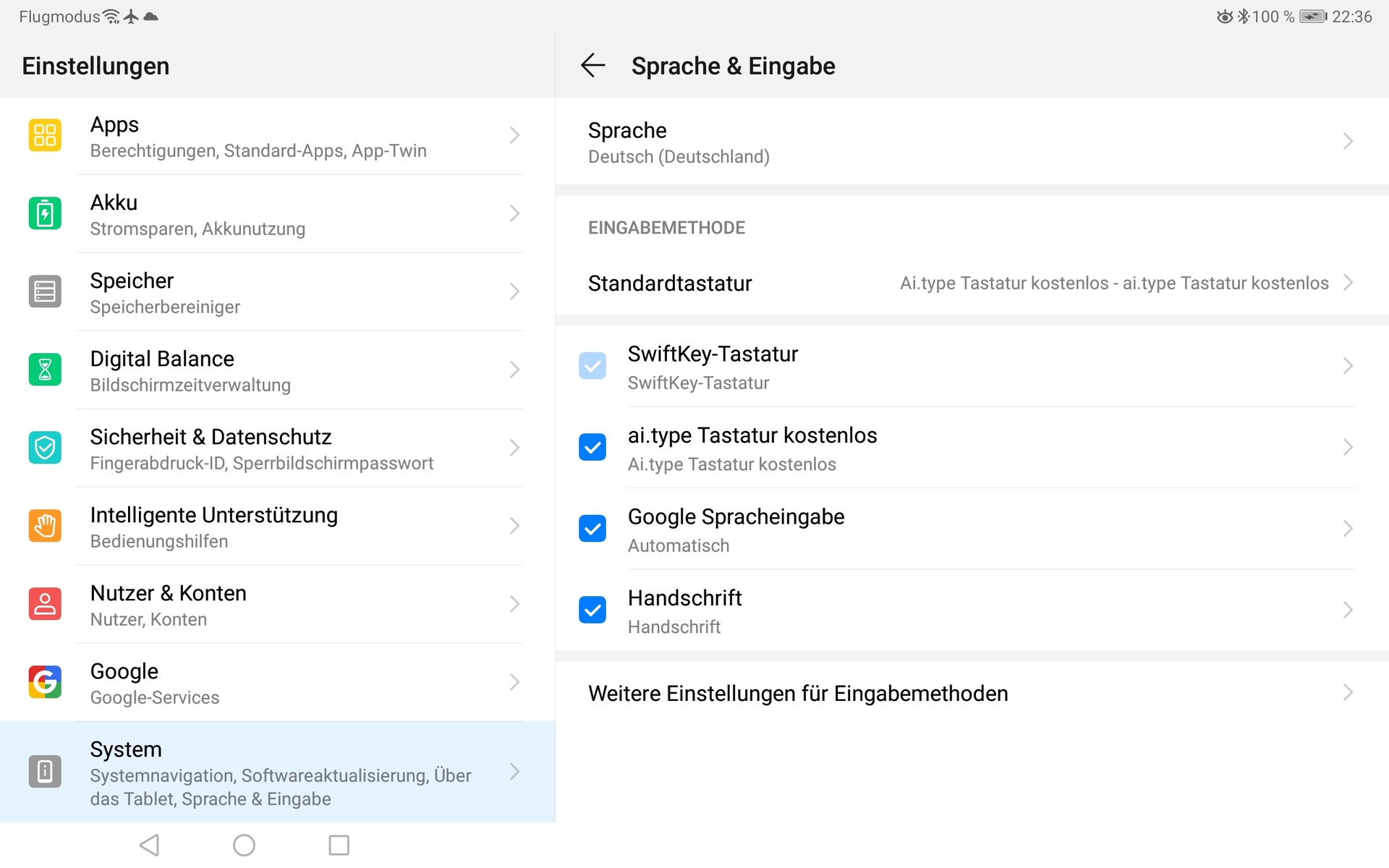Tap the gray Speicher storage icon
Screen dimensions: 1389x868
(x=45, y=292)
